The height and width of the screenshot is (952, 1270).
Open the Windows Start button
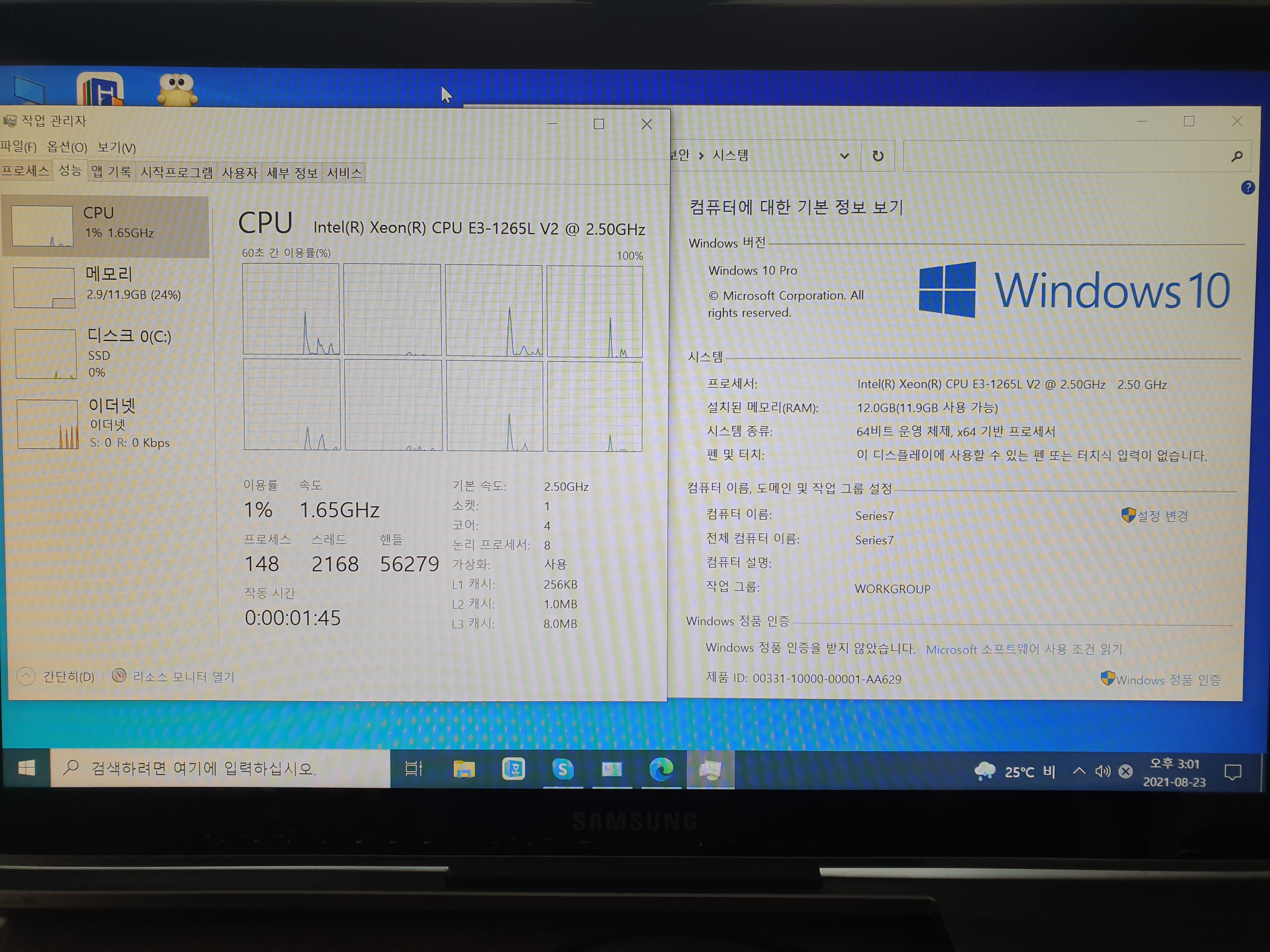(26, 768)
